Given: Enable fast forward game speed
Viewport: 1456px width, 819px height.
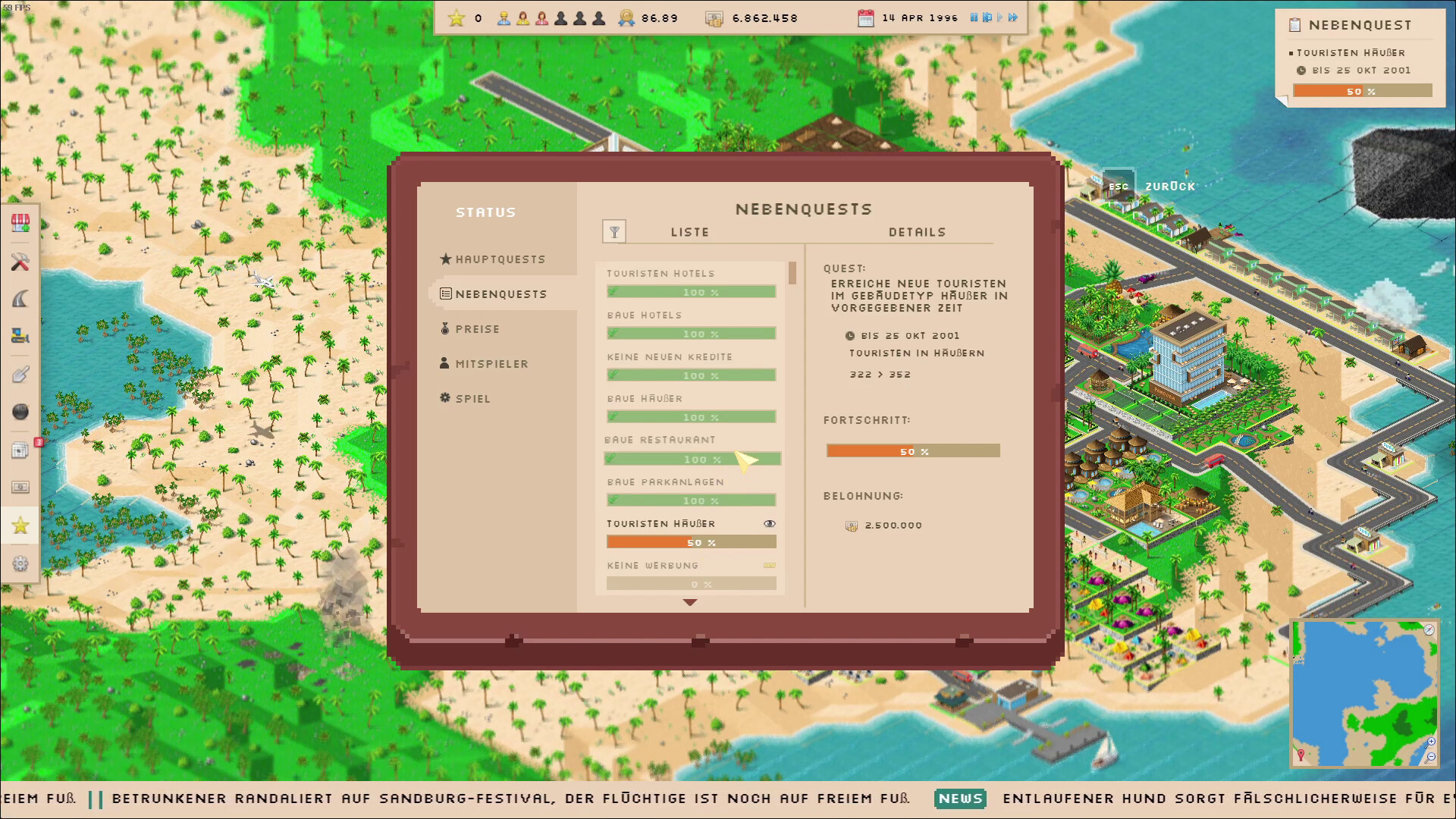Looking at the screenshot, I should tap(1012, 17).
